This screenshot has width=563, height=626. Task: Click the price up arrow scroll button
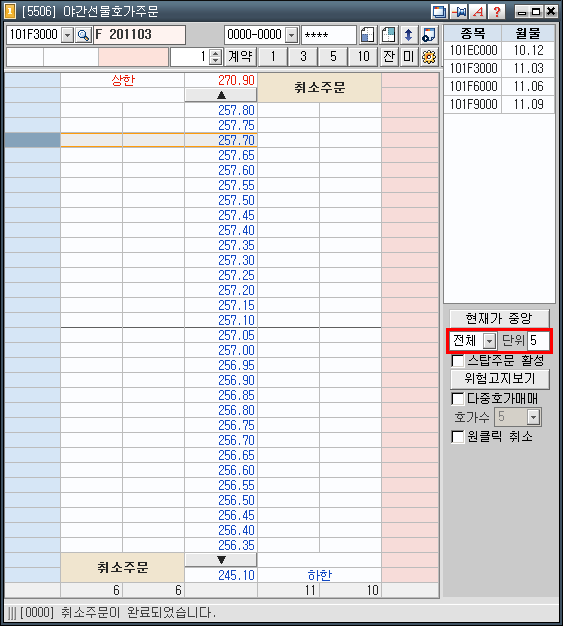coord(221,95)
